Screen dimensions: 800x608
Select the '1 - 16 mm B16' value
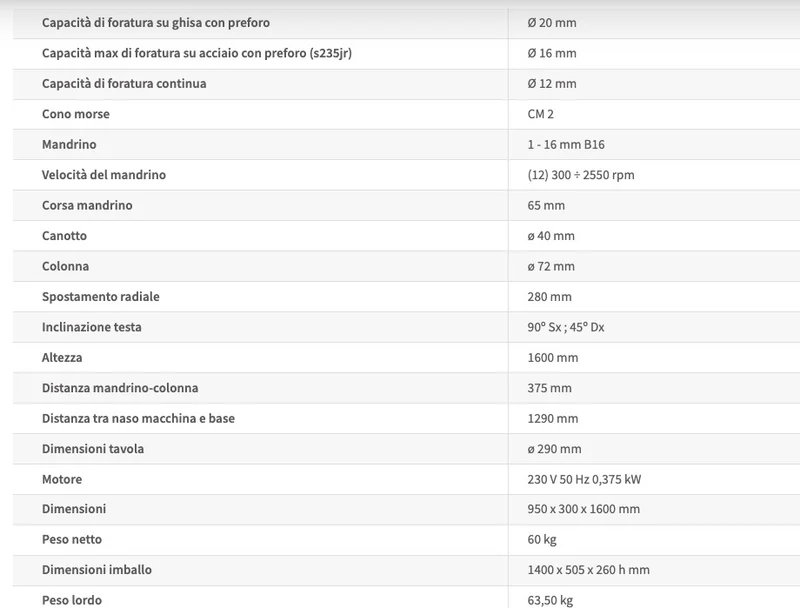[566, 144]
